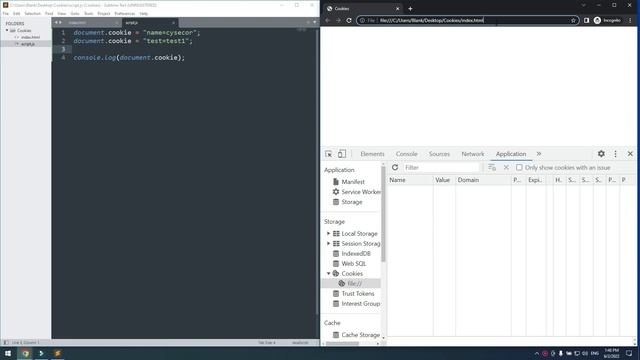Reload the Chrome page
The image size is (640, 360).
(349, 20)
